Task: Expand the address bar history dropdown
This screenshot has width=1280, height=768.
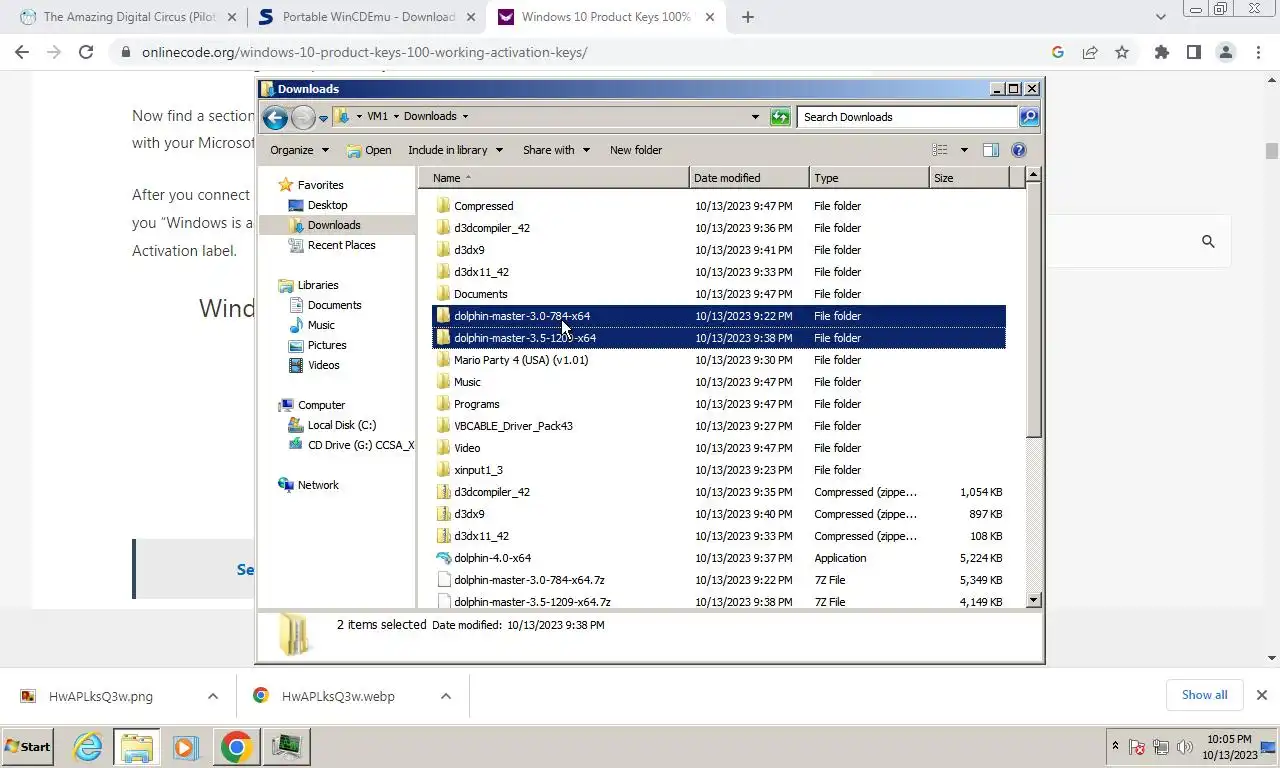Action: click(x=755, y=117)
